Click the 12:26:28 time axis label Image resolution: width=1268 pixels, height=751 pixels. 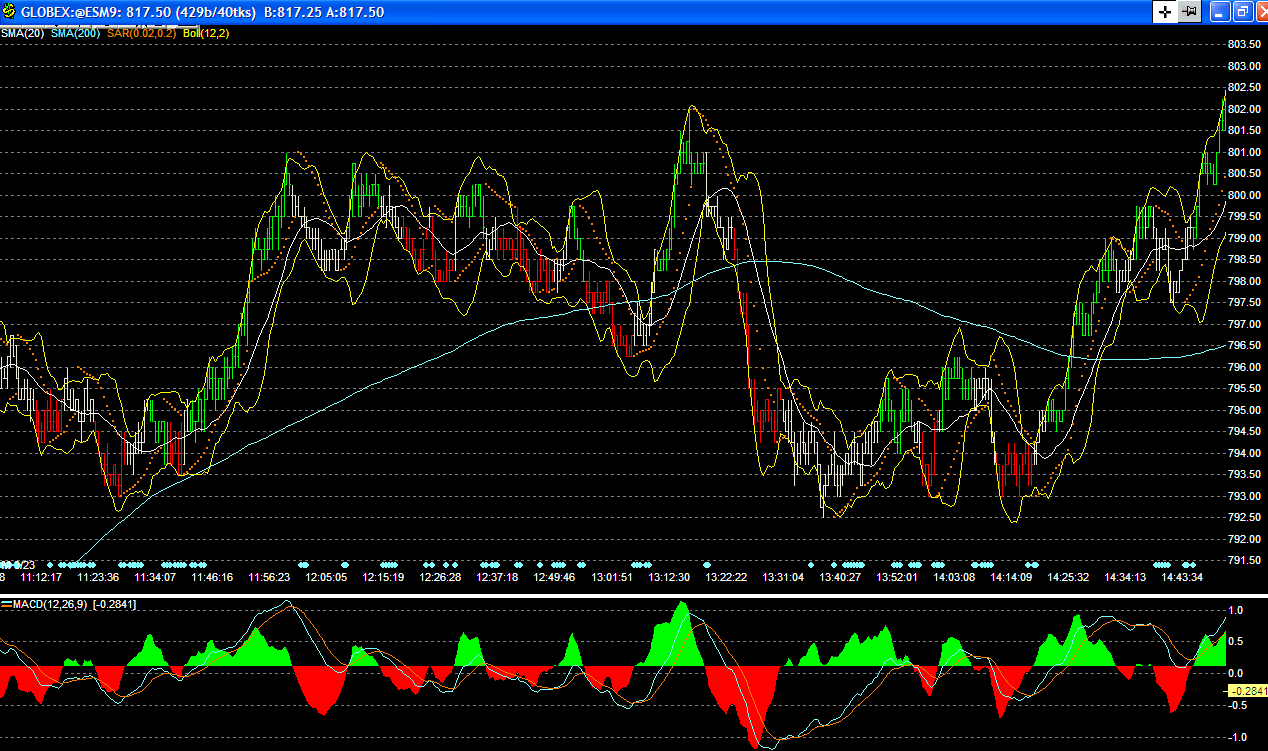coord(440,577)
